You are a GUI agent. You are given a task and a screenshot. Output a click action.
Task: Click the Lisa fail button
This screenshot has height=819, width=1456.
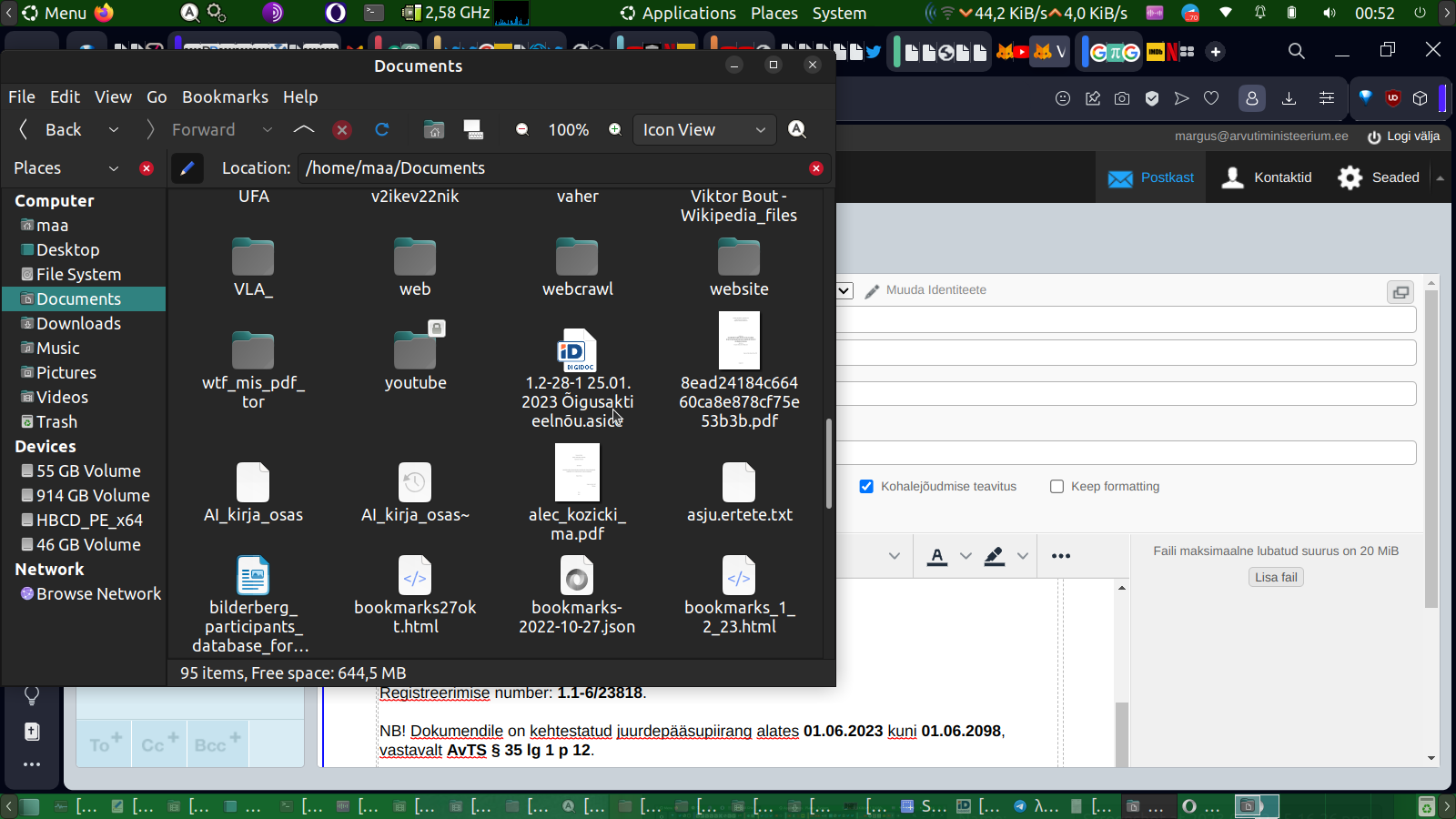tap(1276, 577)
